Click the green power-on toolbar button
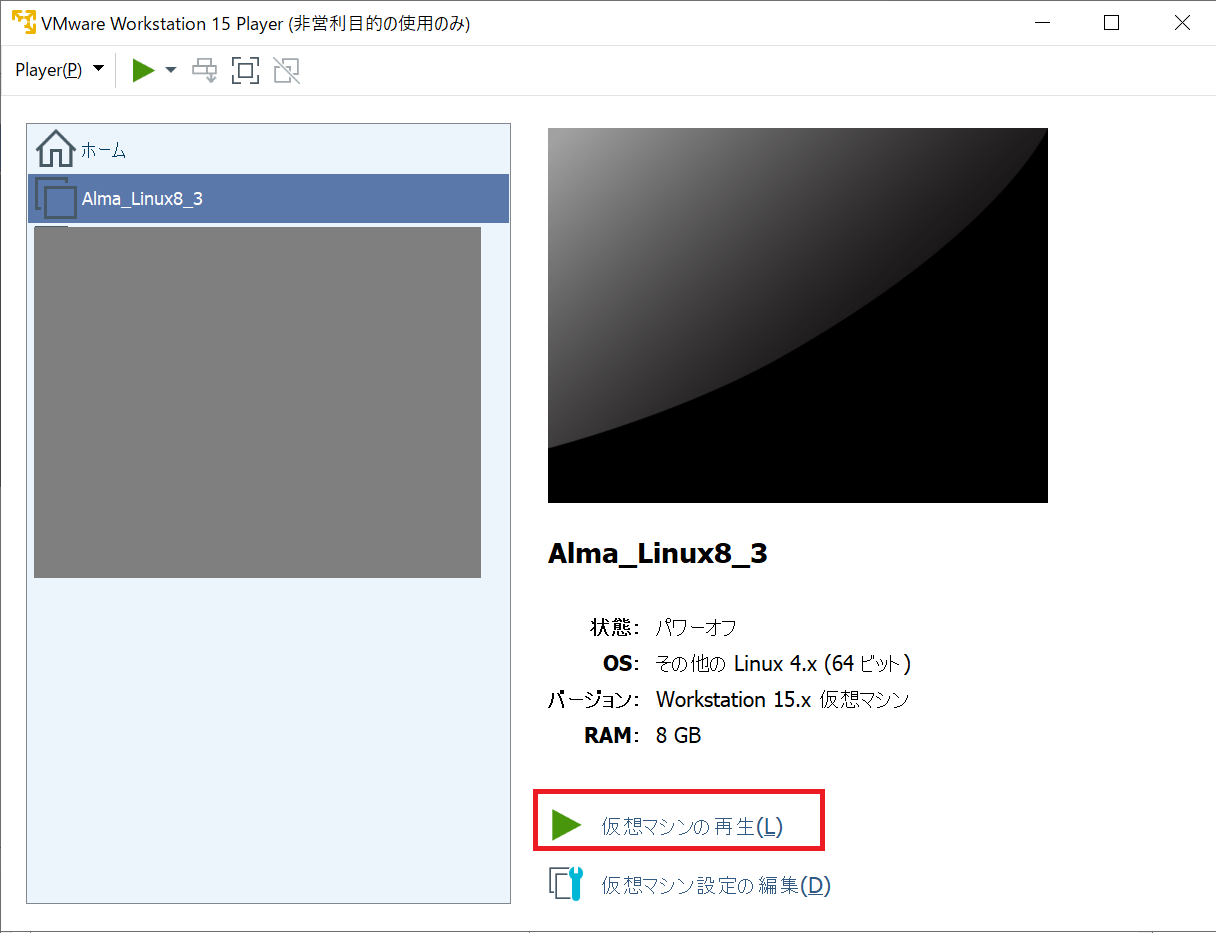This screenshot has width=1216, height=933. (144, 70)
